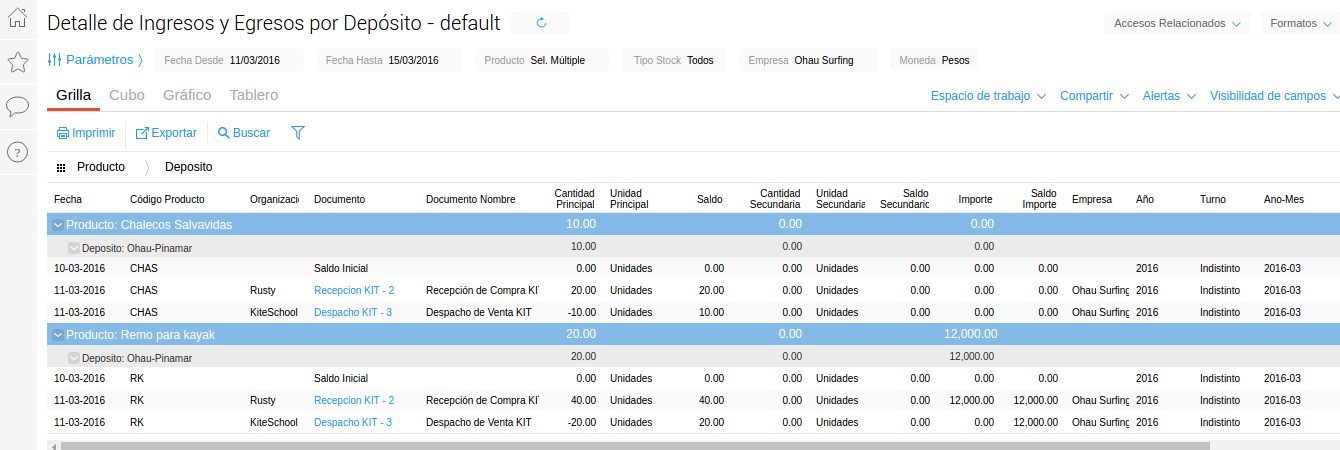Click the Exportar button
The width and height of the screenshot is (1340, 450).
(x=166, y=133)
